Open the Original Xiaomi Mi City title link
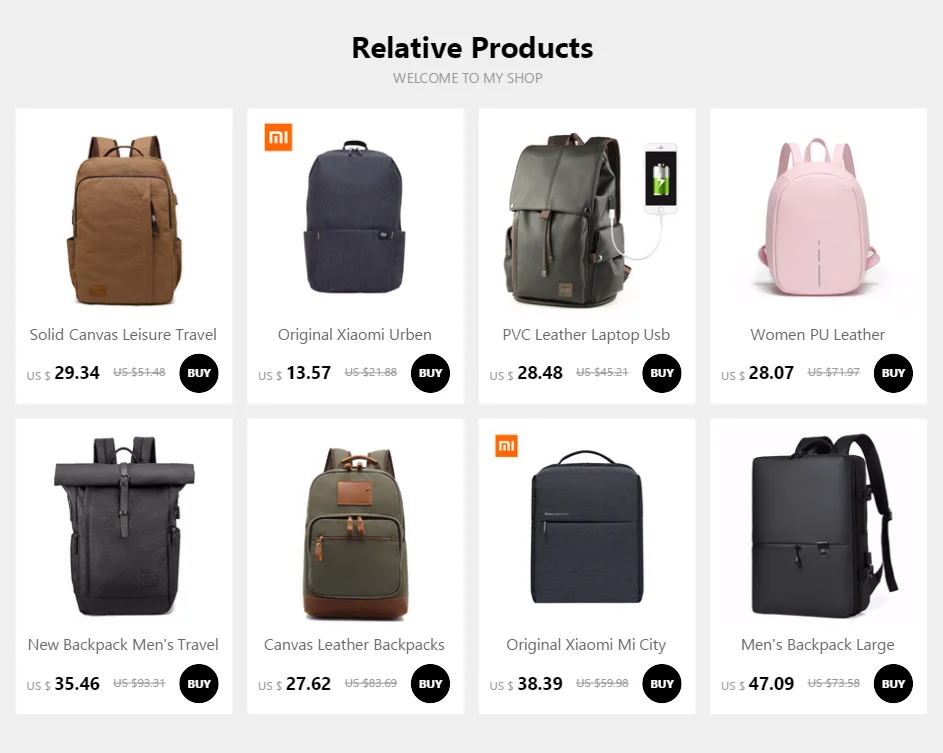 click(x=586, y=645)
